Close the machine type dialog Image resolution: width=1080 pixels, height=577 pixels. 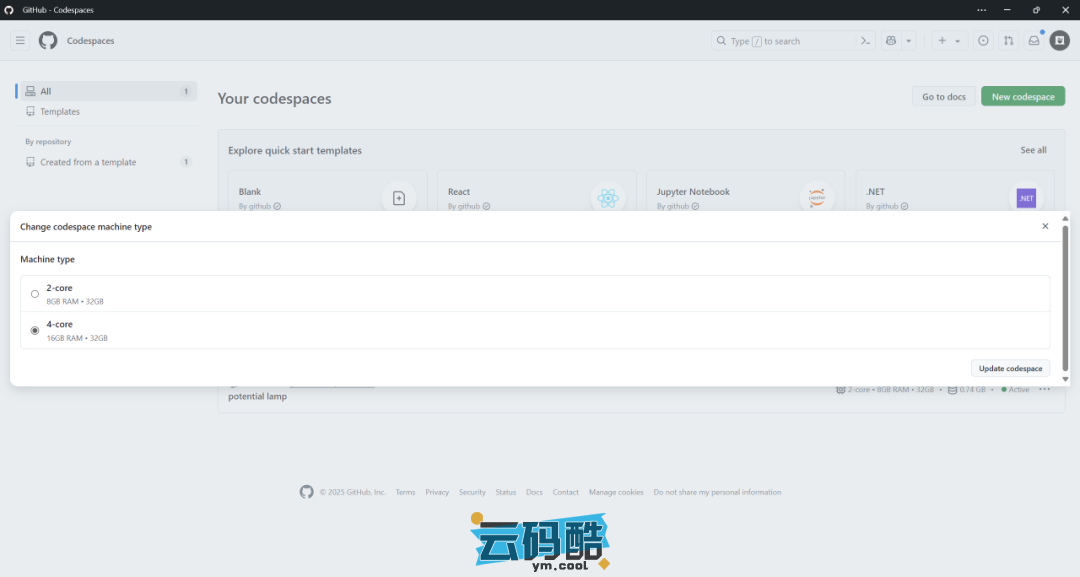[x=1045, y=226]
